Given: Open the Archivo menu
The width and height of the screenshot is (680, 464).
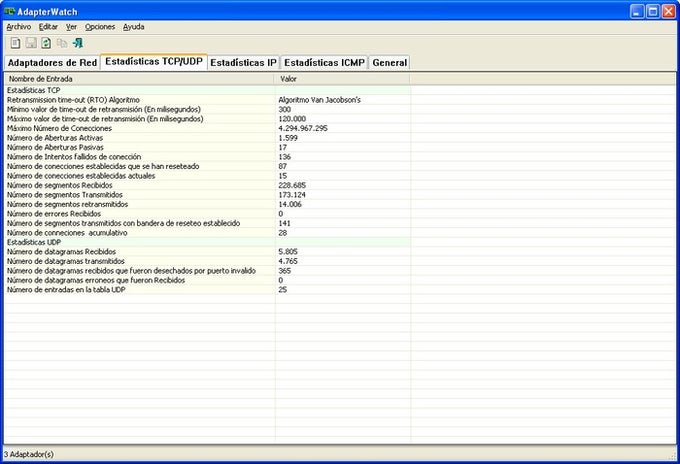Looking at the screenshot, I should coord(19,27).
